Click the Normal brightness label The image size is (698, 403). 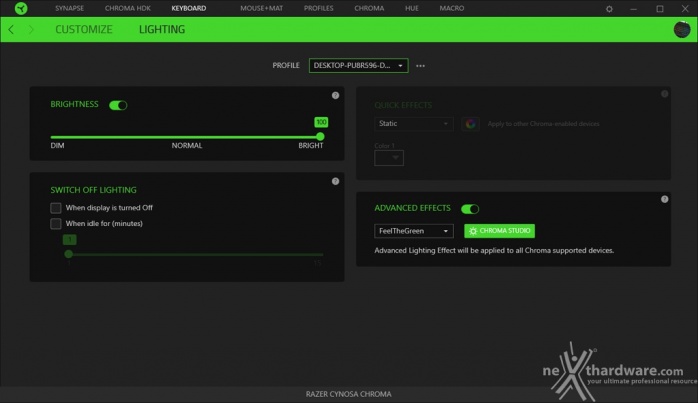pyautogui.click(x=187, y=146)
